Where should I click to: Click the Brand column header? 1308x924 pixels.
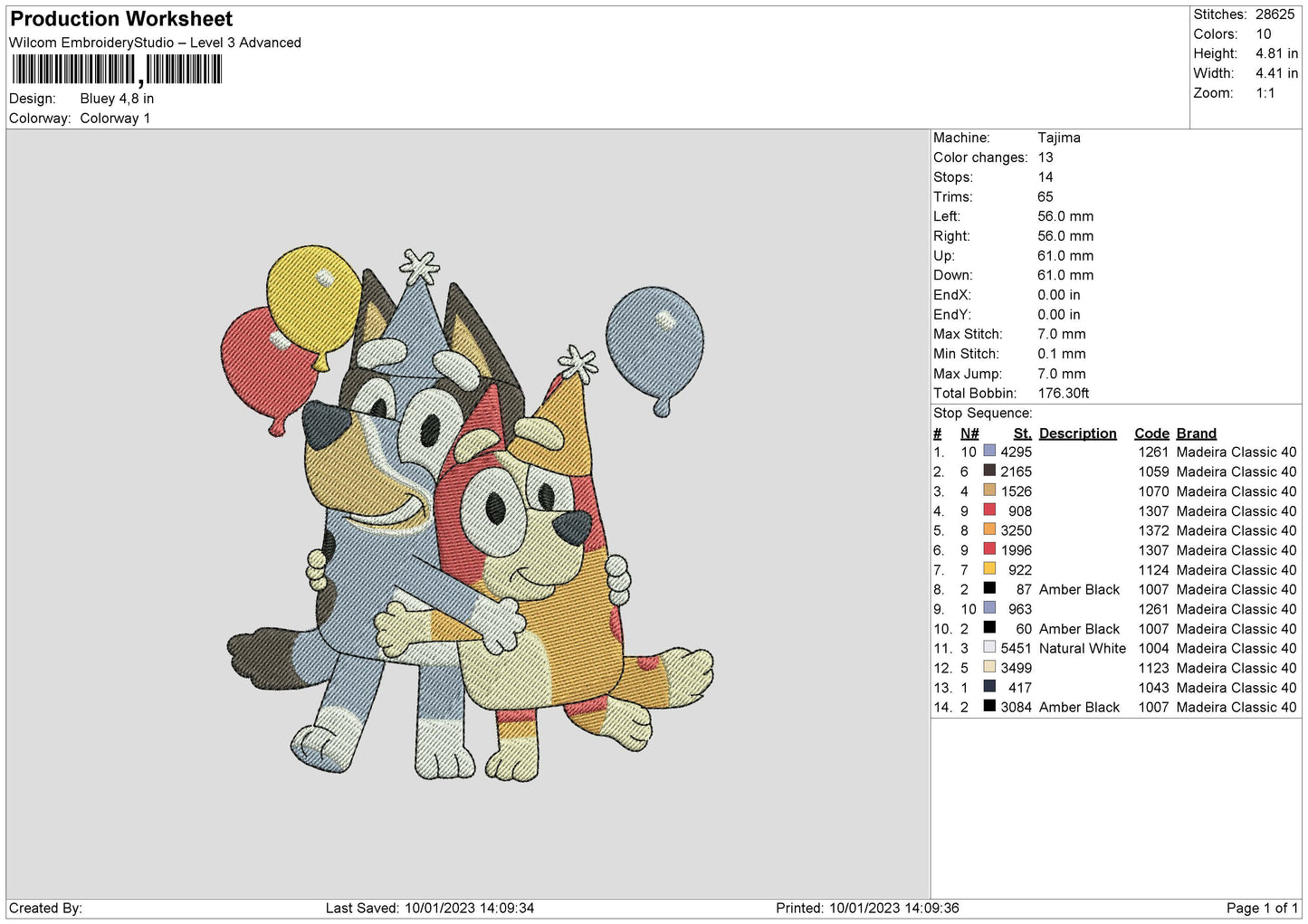point(1196,433)
